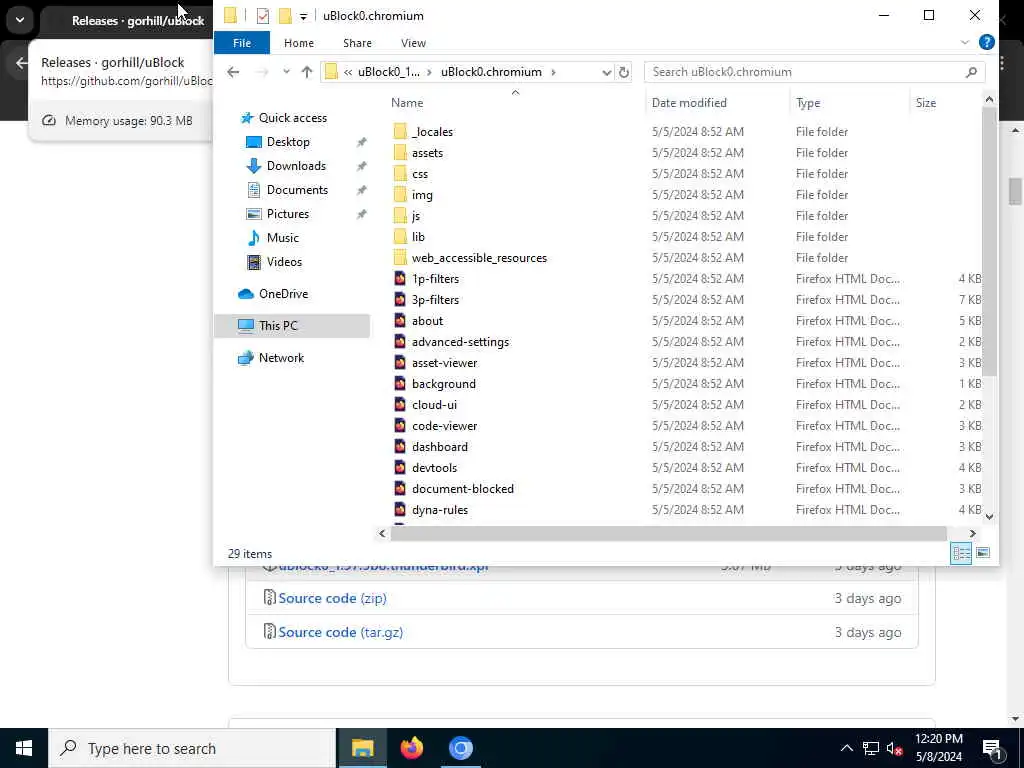The height and width of the screenshot is (768, 1024).
Task: Open the Share ribbon tab
Action: click(x=357, y=42)
